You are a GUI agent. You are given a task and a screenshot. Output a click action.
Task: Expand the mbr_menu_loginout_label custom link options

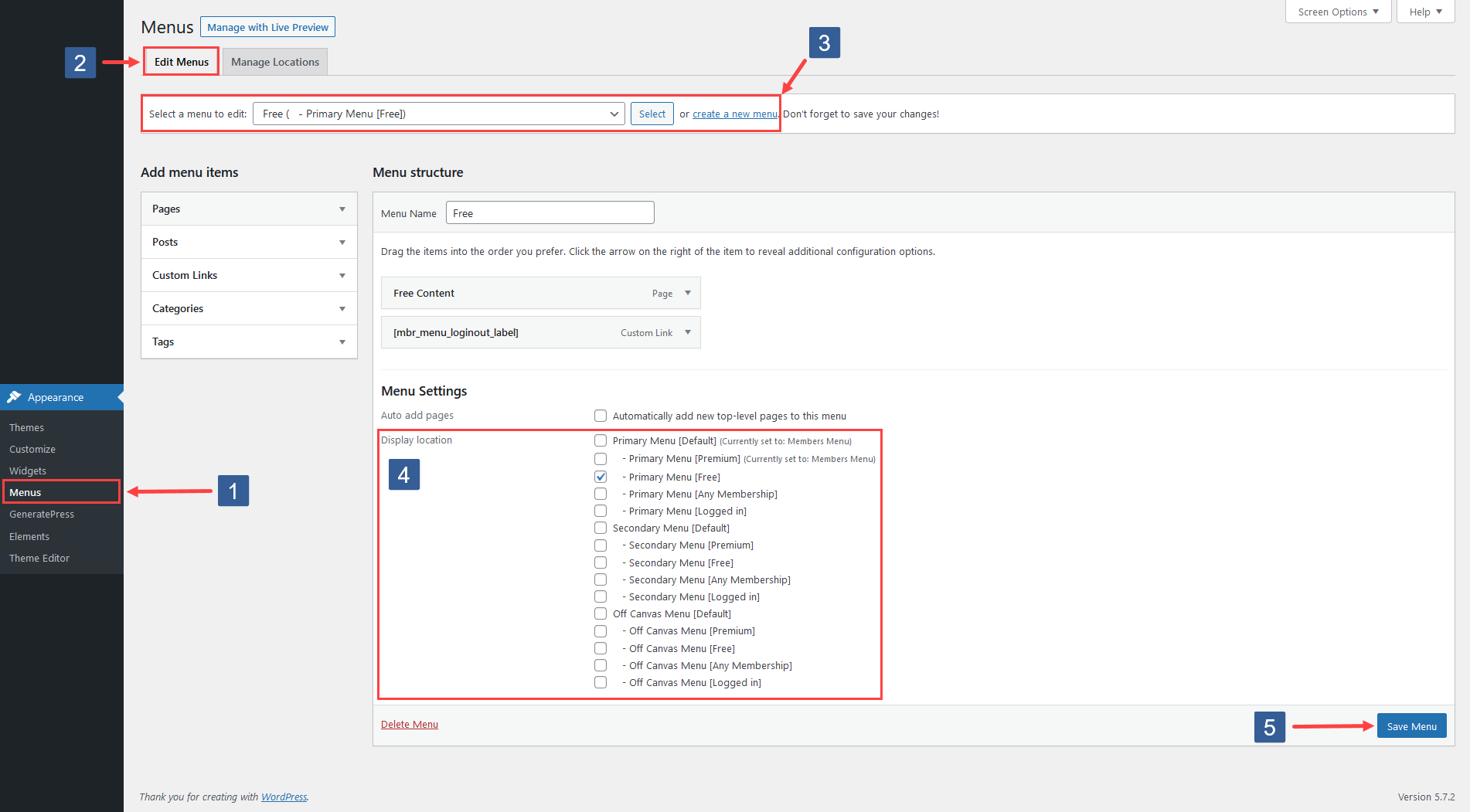[x=686, y=332]
